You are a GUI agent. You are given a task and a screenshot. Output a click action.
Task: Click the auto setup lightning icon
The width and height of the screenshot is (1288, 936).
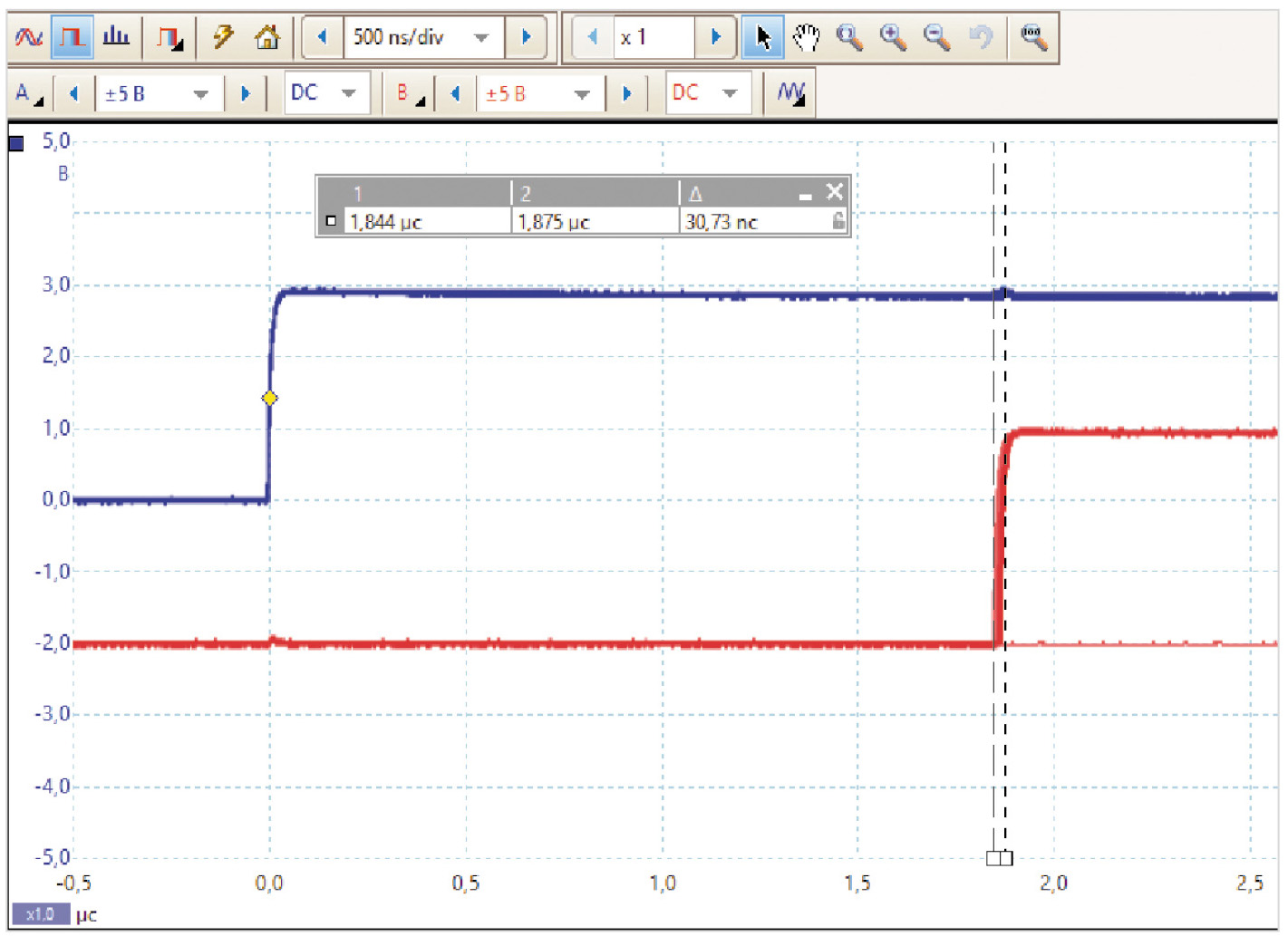(x=223, y=38)
